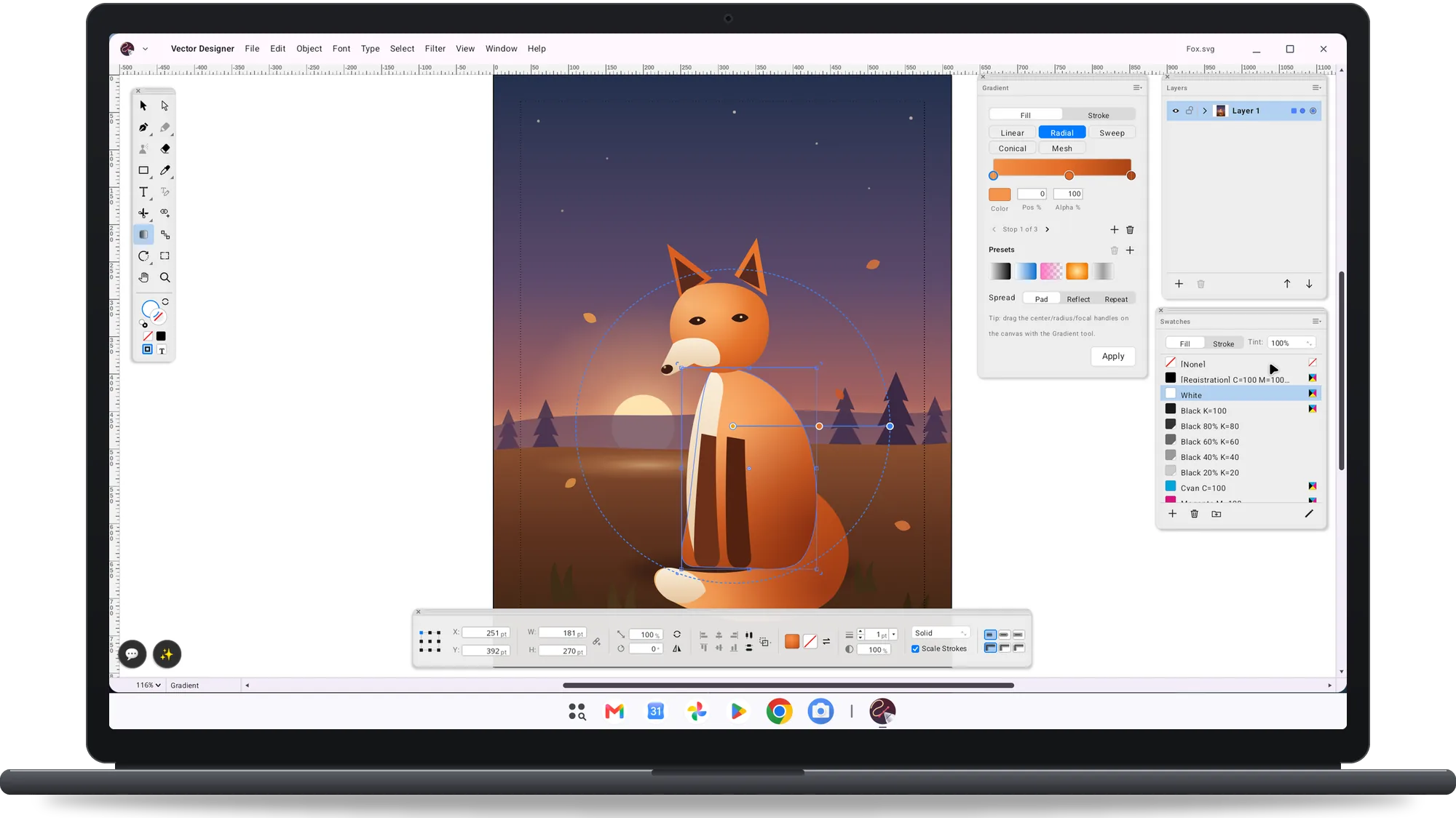Choose the Rotate tool

[x=143, y=256]
